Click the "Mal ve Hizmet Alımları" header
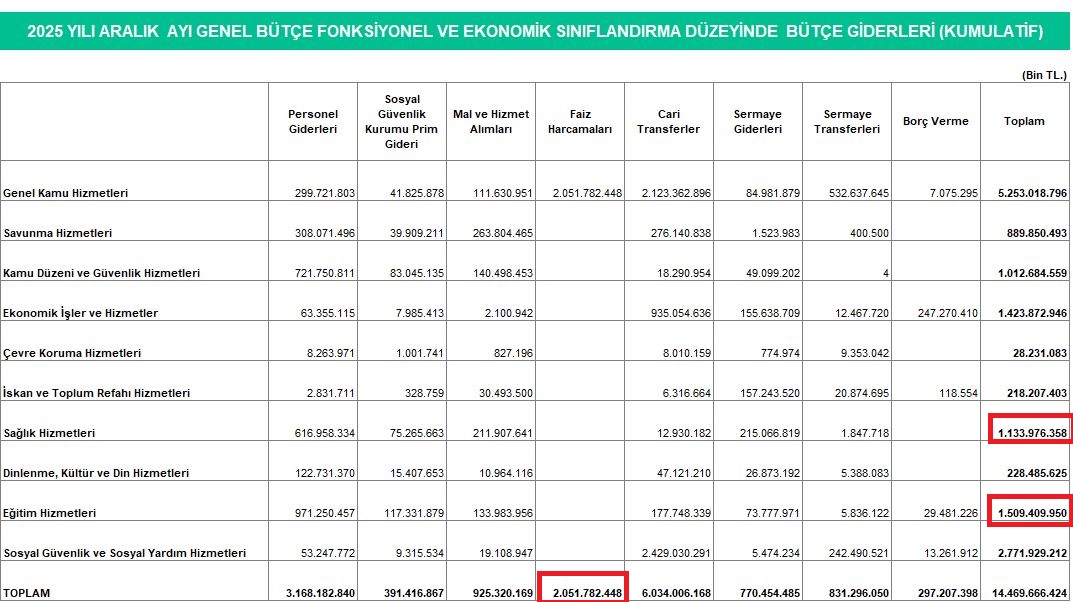The width and height of the screenshot is (1073, 602). (491, 121)
